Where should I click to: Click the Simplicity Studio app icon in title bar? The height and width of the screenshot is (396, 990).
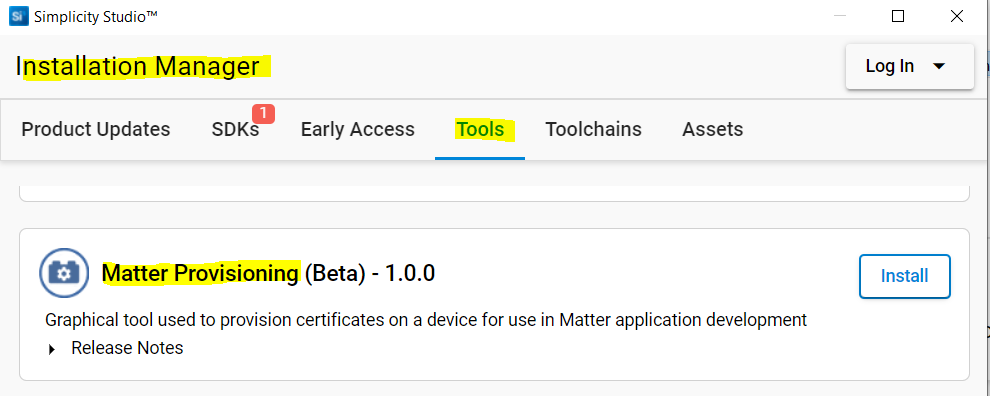18,16
